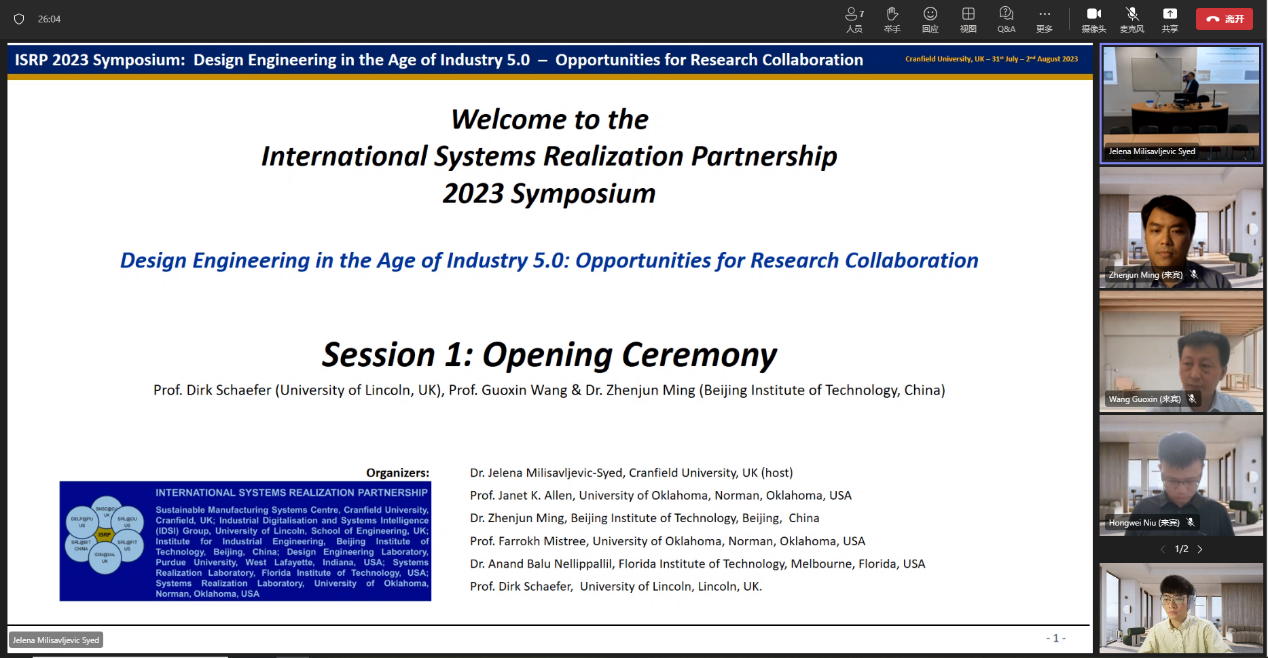Open the Q&A panel

coord(1006,18)
